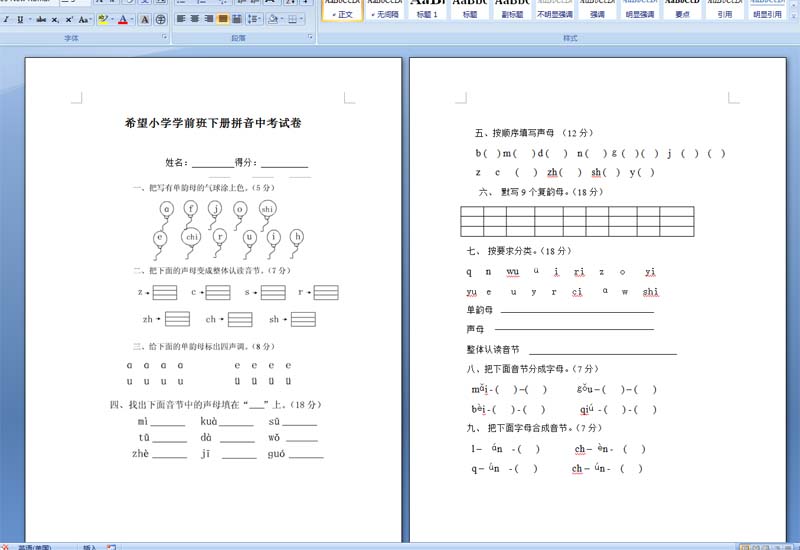Align text left
This screenshot has height=550, width=800.
pyautogui.click(x=181, y=19)
